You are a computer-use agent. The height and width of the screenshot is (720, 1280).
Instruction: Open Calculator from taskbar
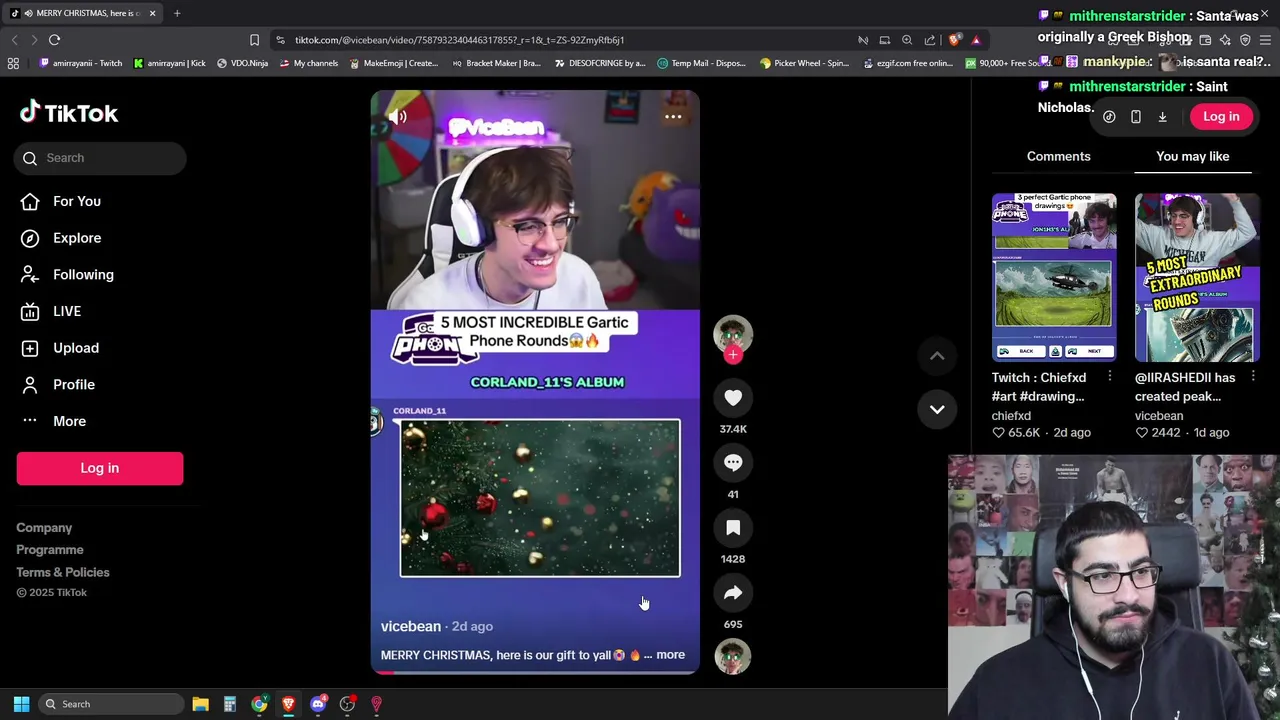click(229, 704)
